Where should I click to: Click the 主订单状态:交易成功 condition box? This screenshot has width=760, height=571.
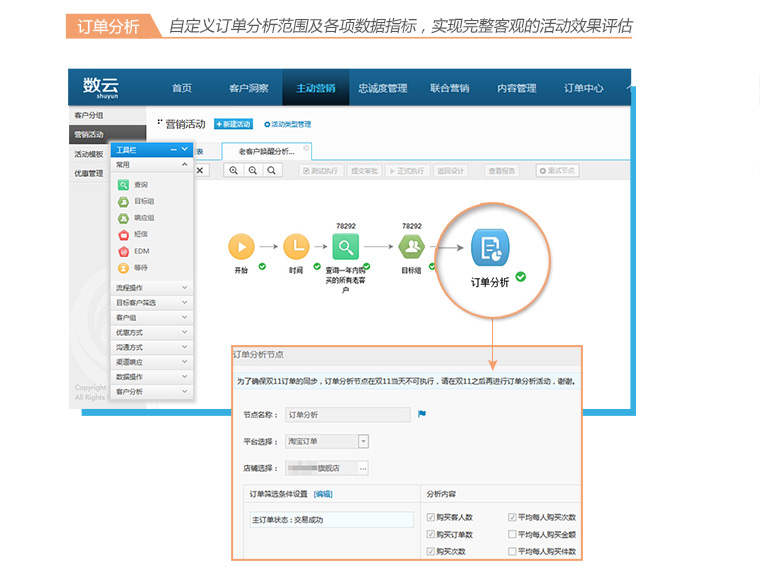point(332,520)
